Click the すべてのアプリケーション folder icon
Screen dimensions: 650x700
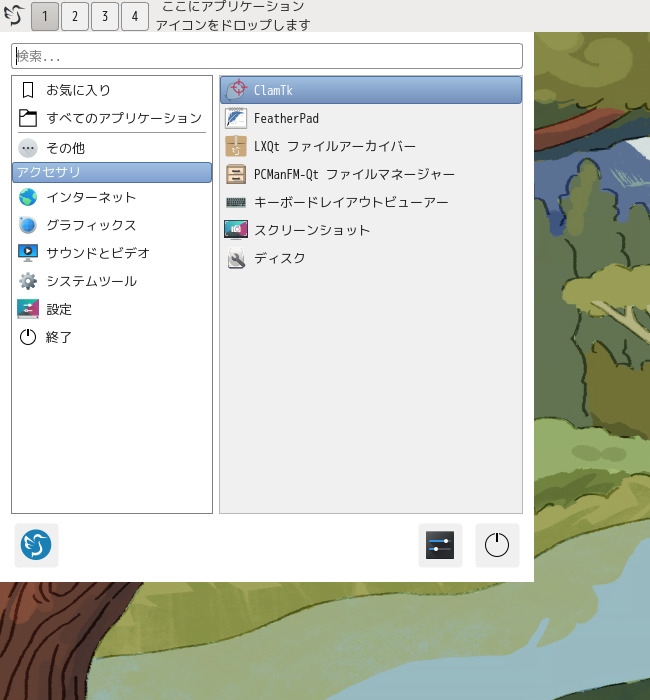pos(28,118)
